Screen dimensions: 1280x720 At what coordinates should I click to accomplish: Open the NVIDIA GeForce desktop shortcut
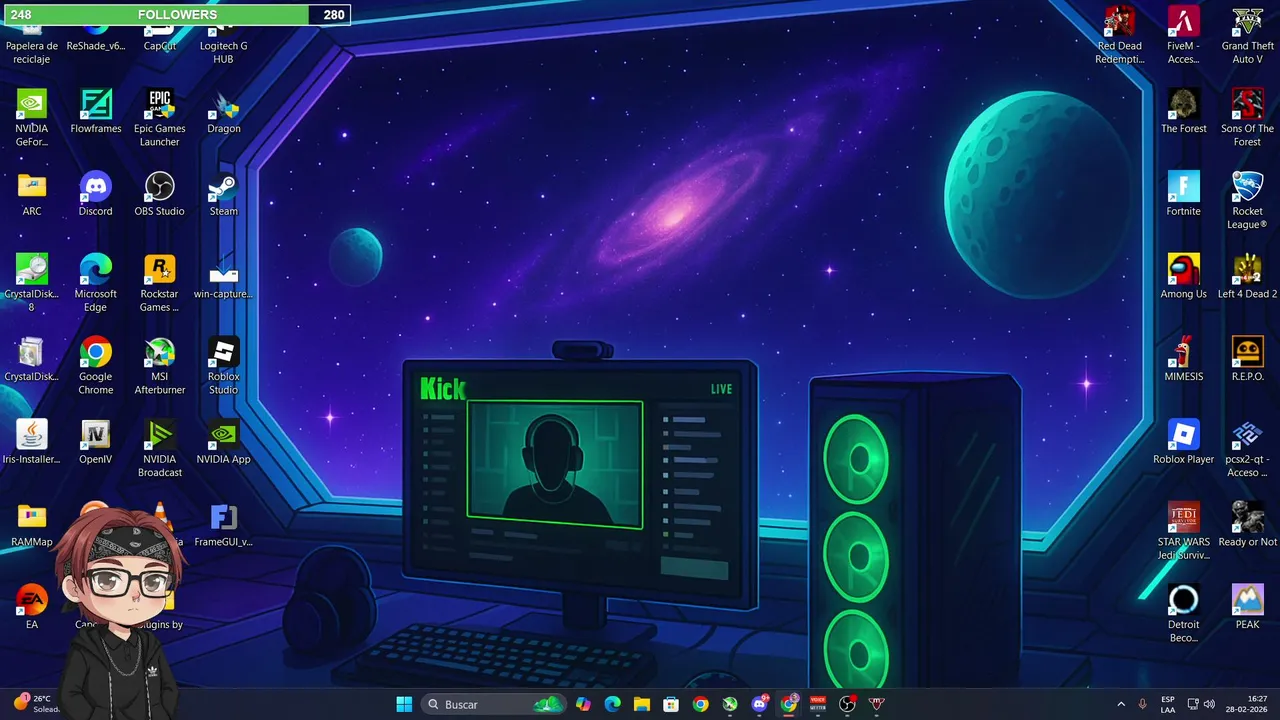point(32,118)
